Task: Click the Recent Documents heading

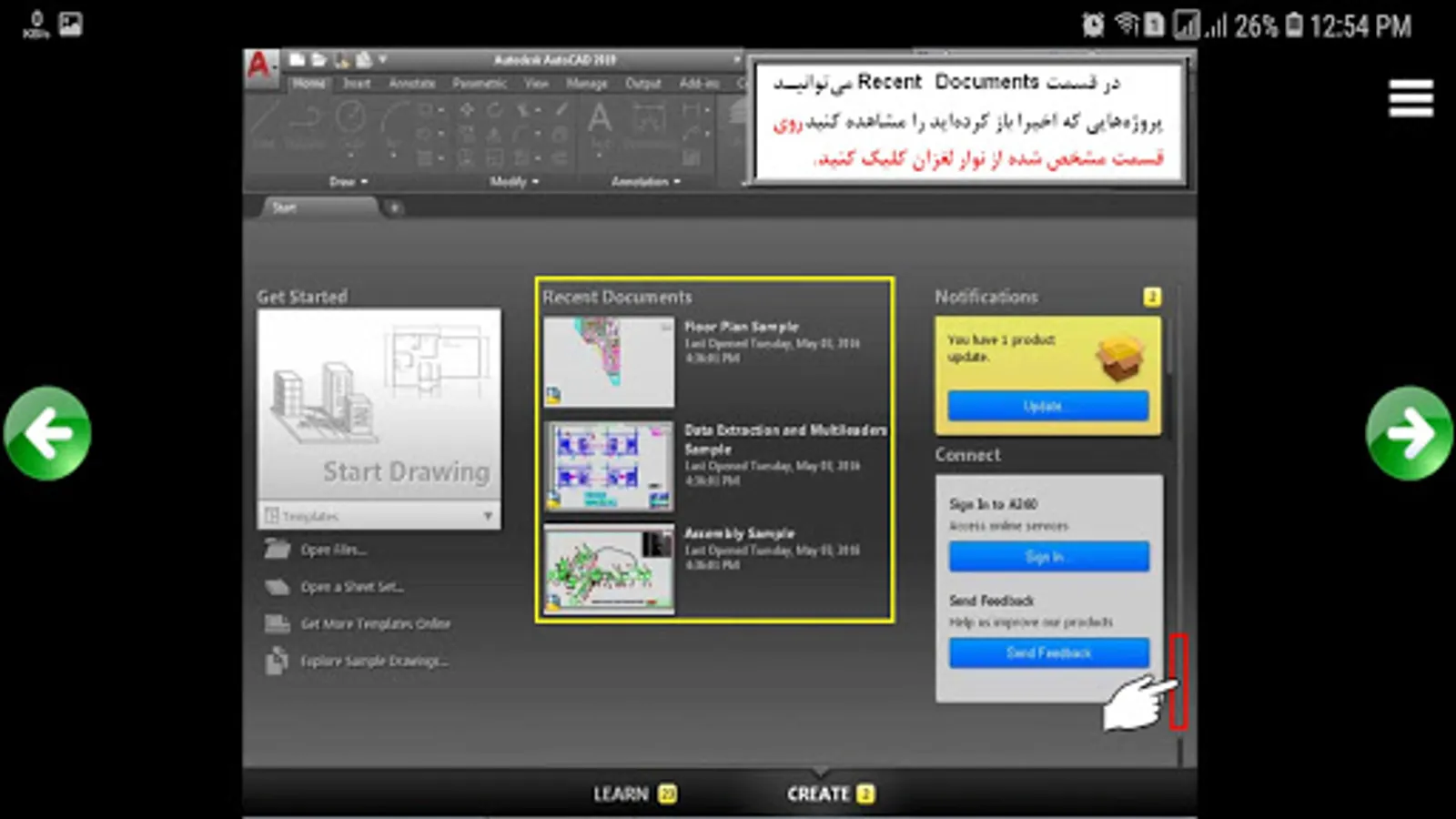Action: tap(617, 297)
